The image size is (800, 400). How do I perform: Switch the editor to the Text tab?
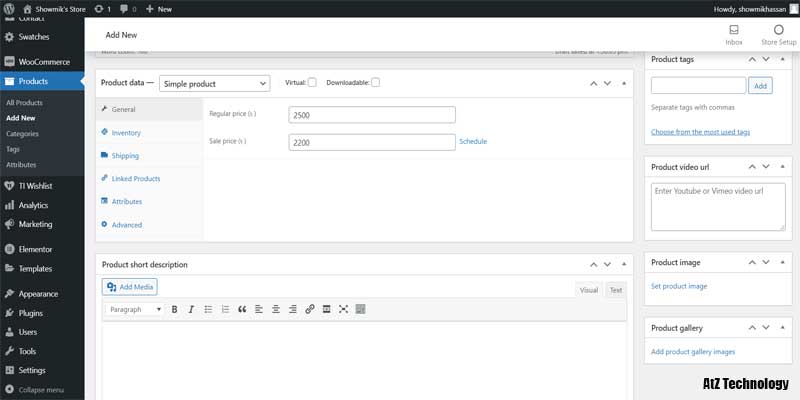click(x=616, y=290)
